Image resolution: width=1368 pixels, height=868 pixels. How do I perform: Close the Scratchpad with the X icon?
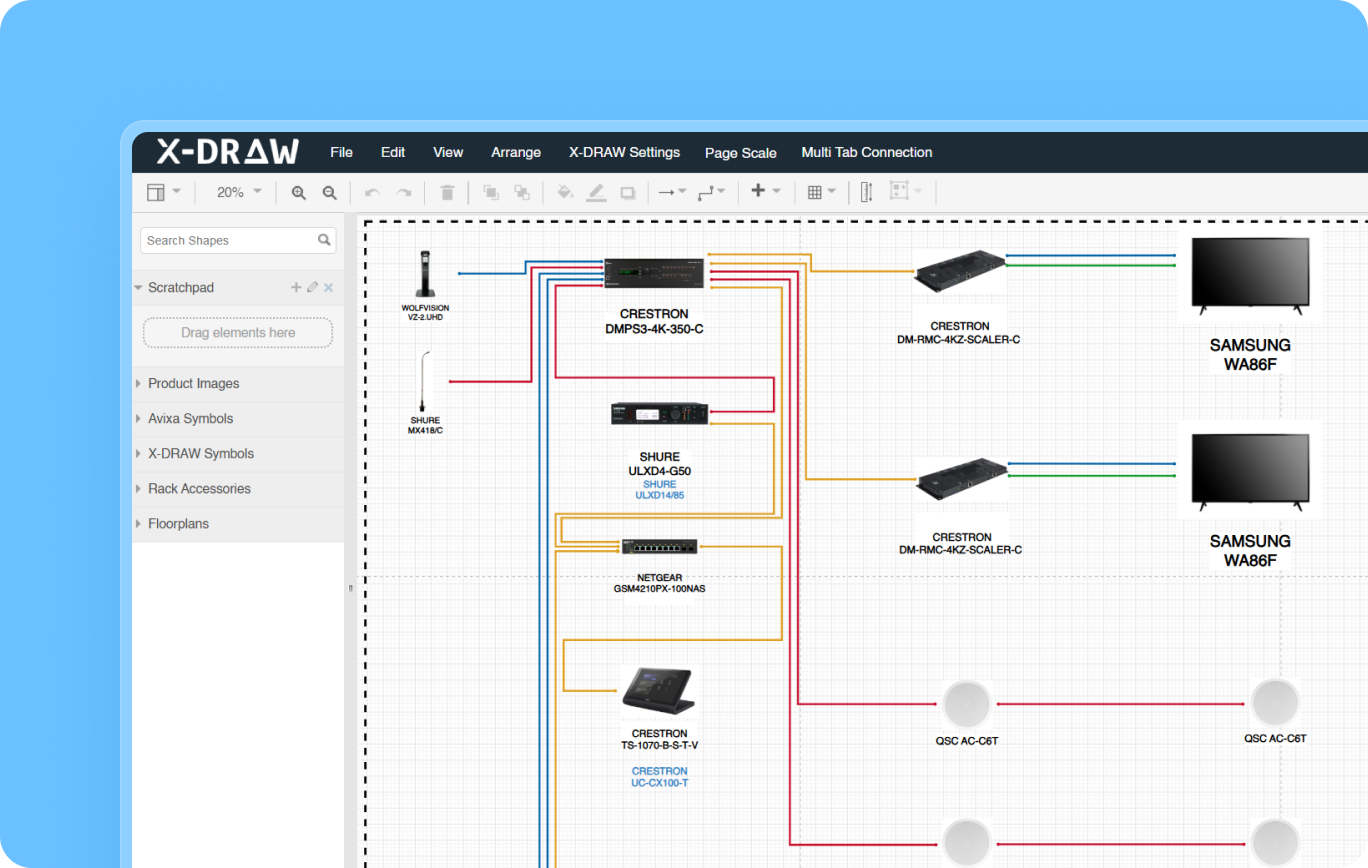[328, 287]
